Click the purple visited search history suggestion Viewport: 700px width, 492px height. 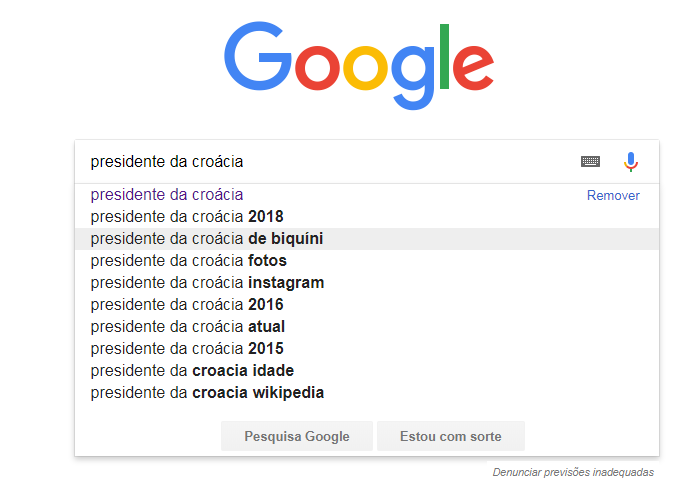tap(167, 195)
